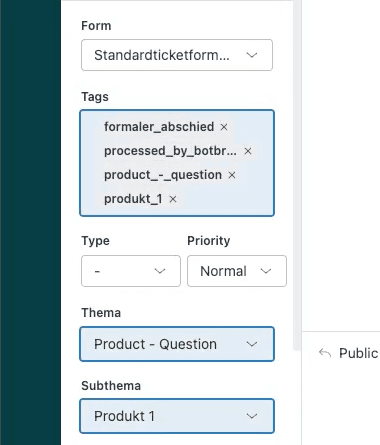
Task: Click the processed_by_botbr... tag text
Action: pos(170,151)
